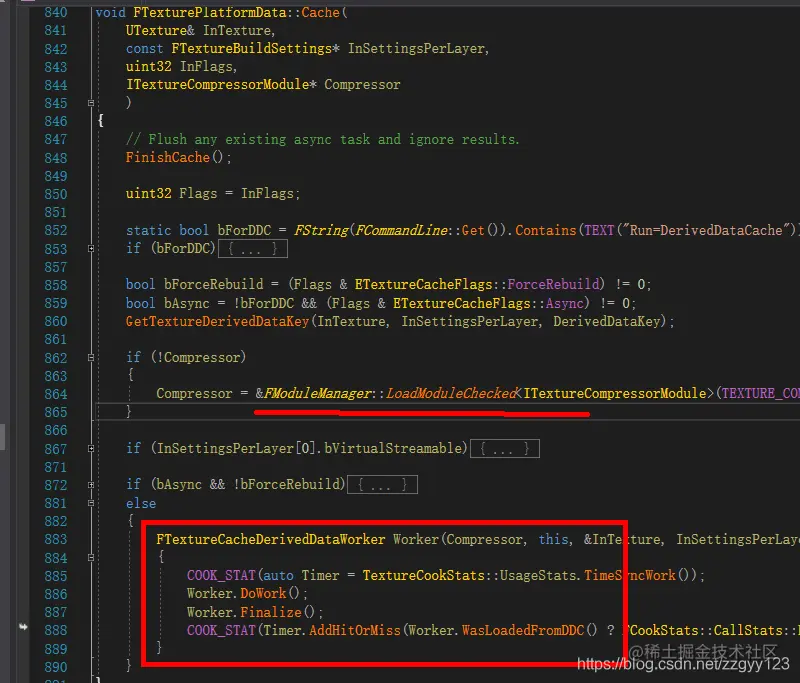Click FTexturePlatformData in the function signature
The image size is (800, 683).
tap(209, 13)
